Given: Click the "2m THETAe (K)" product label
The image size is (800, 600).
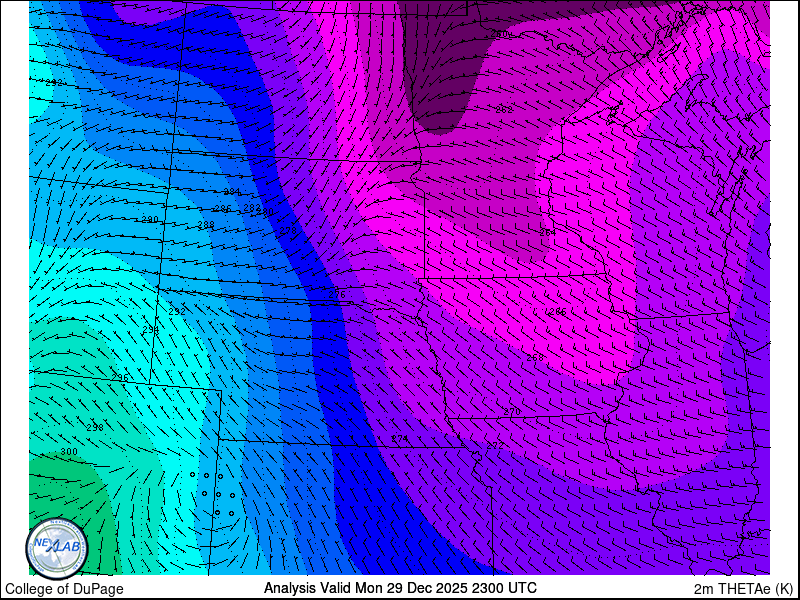Looking at the screenshot, I should coord(744,588).
